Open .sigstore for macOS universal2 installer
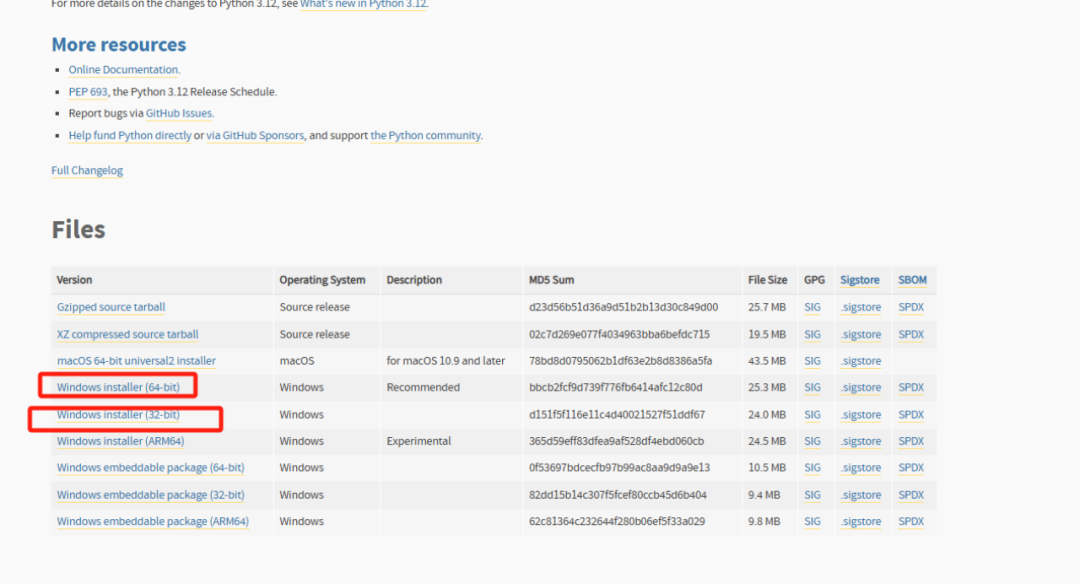Viewport: 1080px width, 584px height. coord(861,361)
